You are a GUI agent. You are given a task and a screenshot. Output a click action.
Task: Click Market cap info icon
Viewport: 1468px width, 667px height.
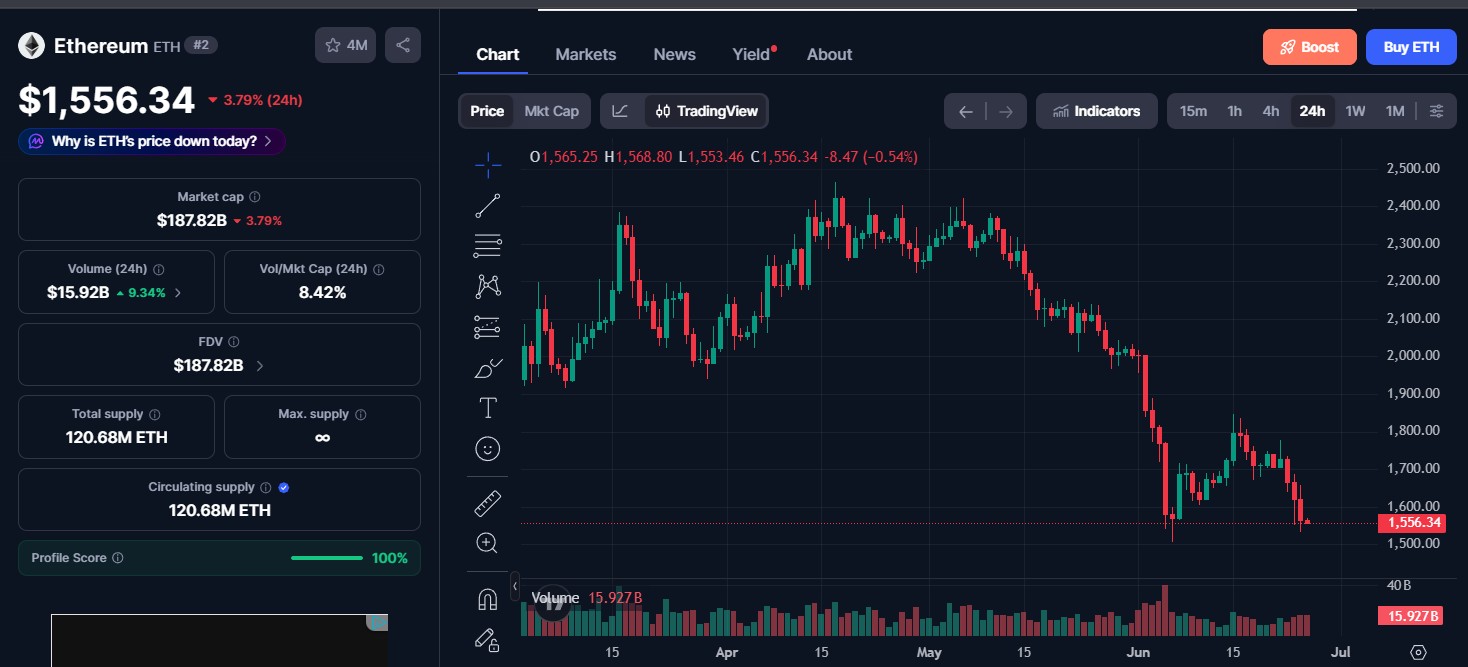click(255, 198)
